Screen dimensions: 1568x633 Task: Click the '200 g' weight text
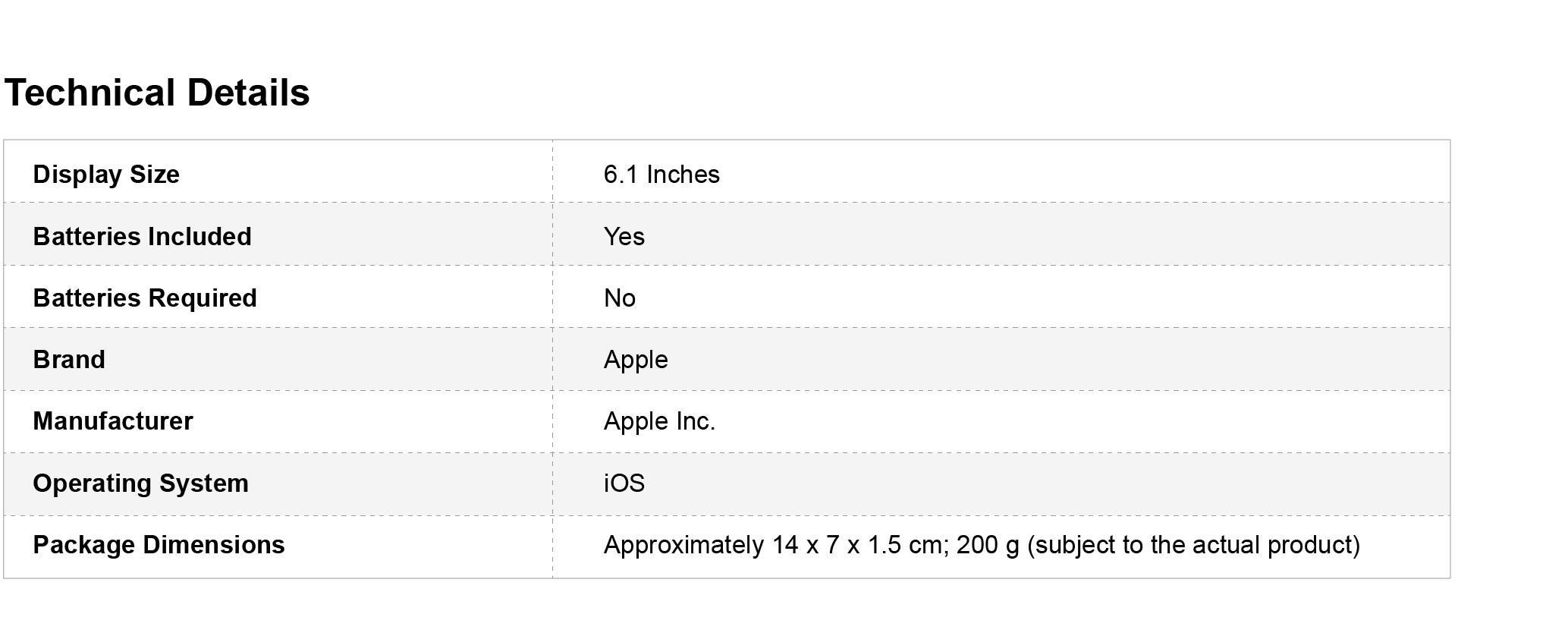pyautogui.click(x=988, y=545)
